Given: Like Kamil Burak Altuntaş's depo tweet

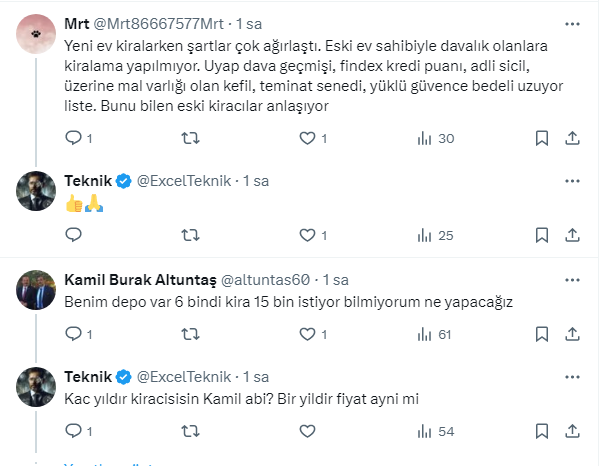Looking at the screenshot, I should tap(307, 334).
